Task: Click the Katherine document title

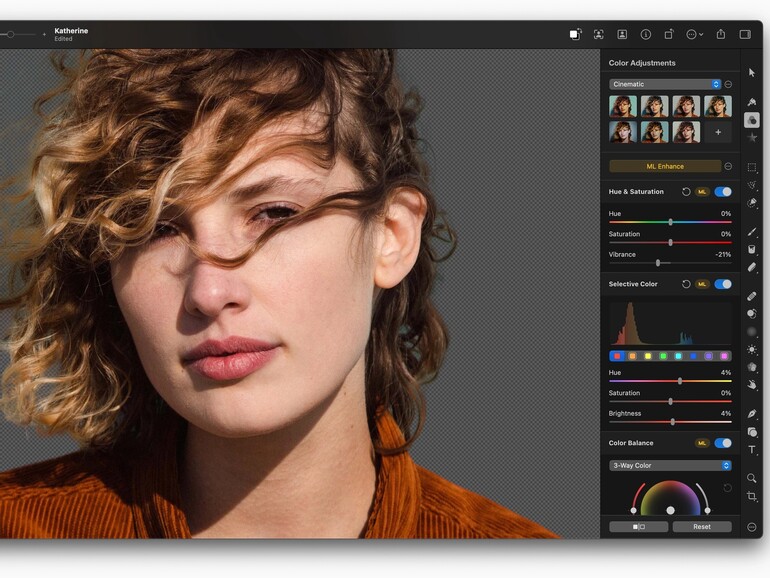Action: (71, 30)
